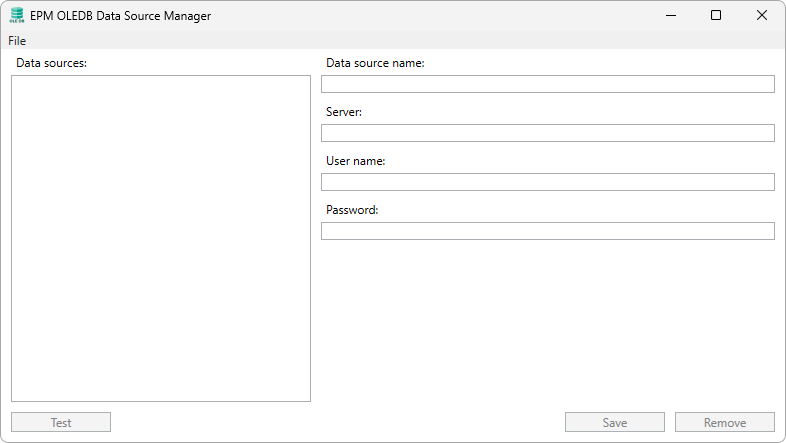Click the EPM OLEDB app icon in title bar
Viewport: 786px width, 443px height.
click(x=17, y=16)
